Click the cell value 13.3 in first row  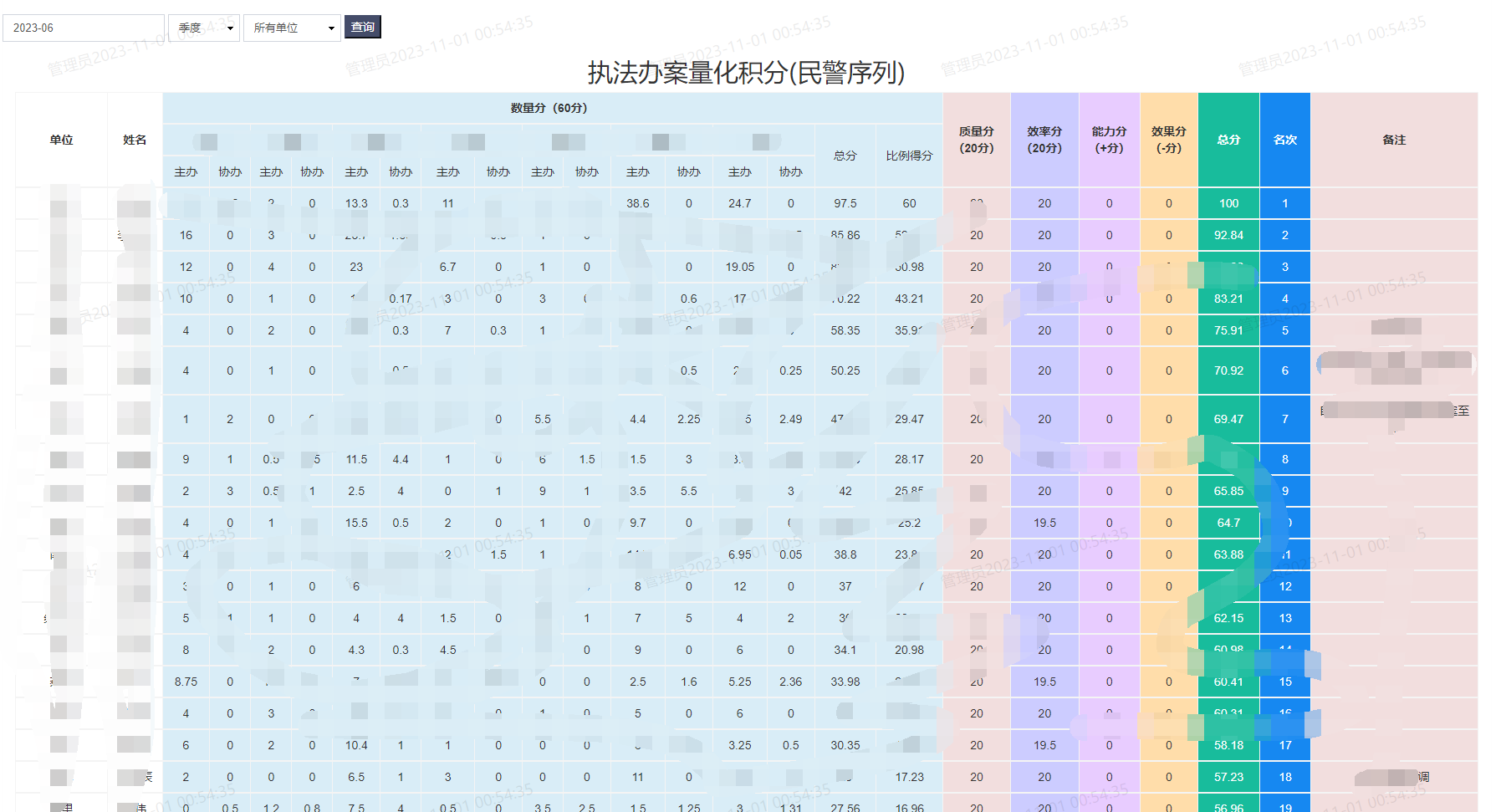tap(356, 203)
